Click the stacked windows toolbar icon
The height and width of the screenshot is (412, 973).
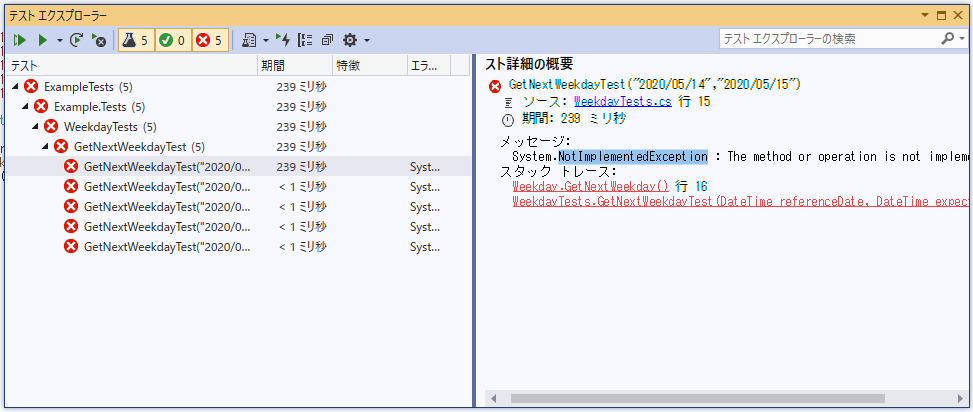coord(328,40)
